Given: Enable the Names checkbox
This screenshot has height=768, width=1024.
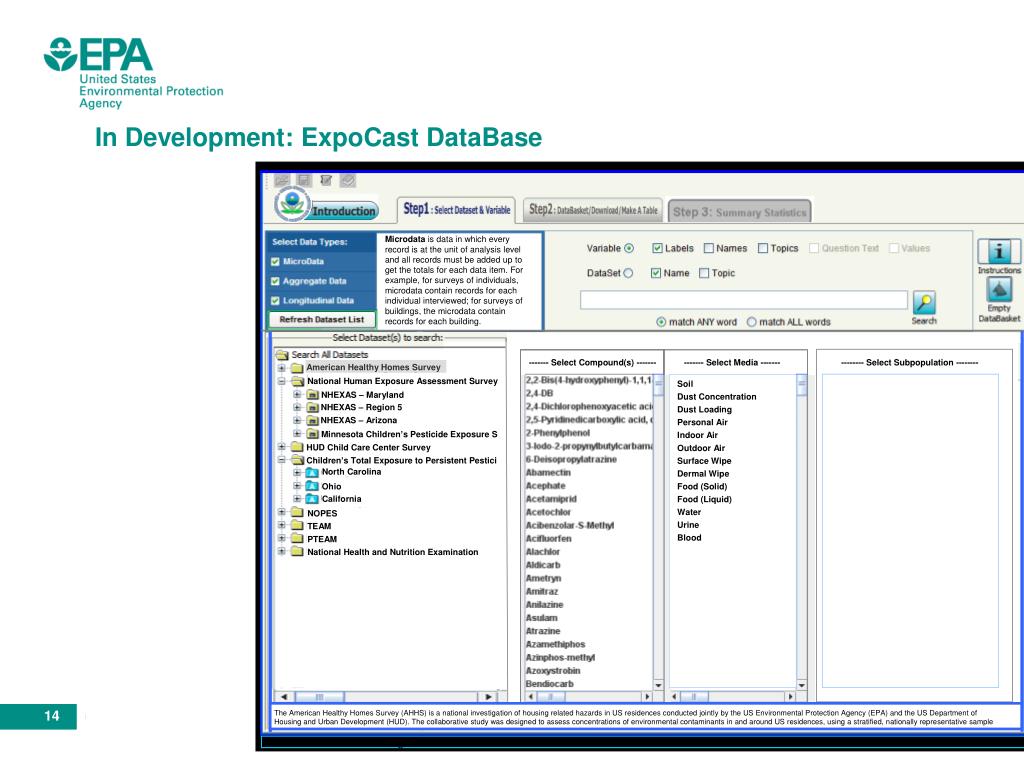Looking at the screenshot, I should (x=709, y=248).
